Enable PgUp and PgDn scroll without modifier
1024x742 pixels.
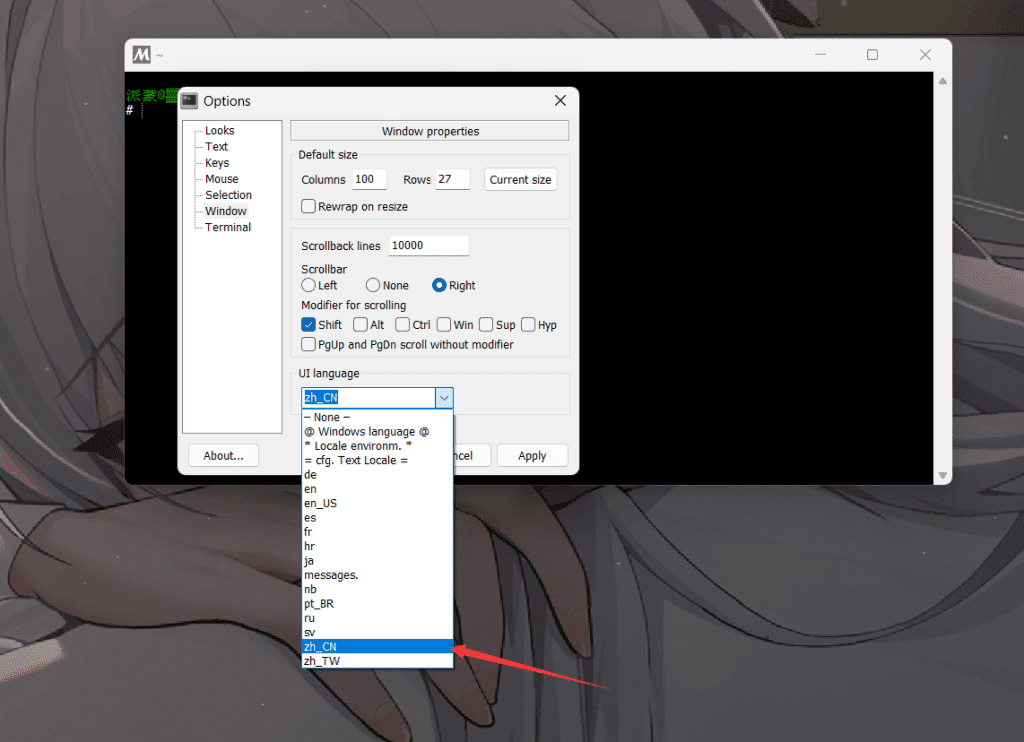click(x=308, y=344)
